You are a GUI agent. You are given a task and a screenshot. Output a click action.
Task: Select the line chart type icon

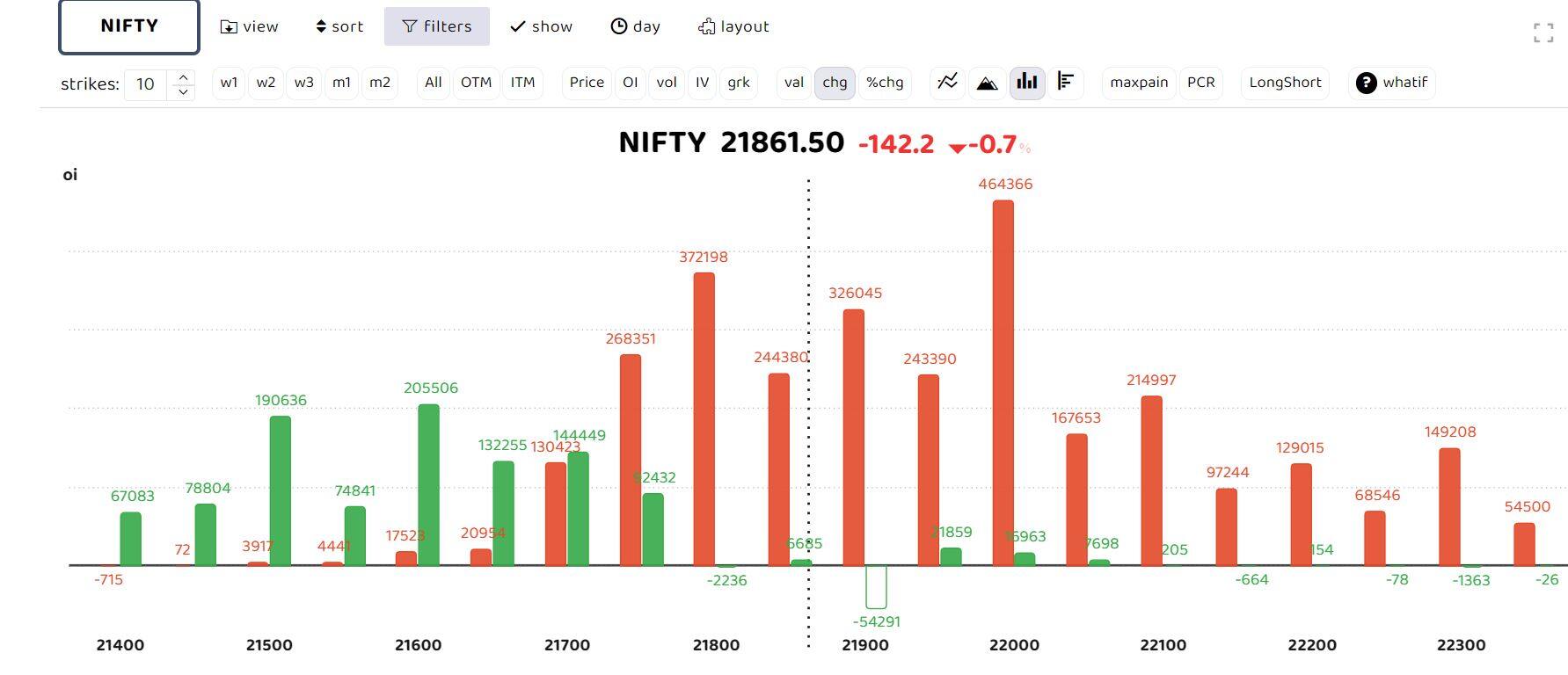[x=947, y=83]
